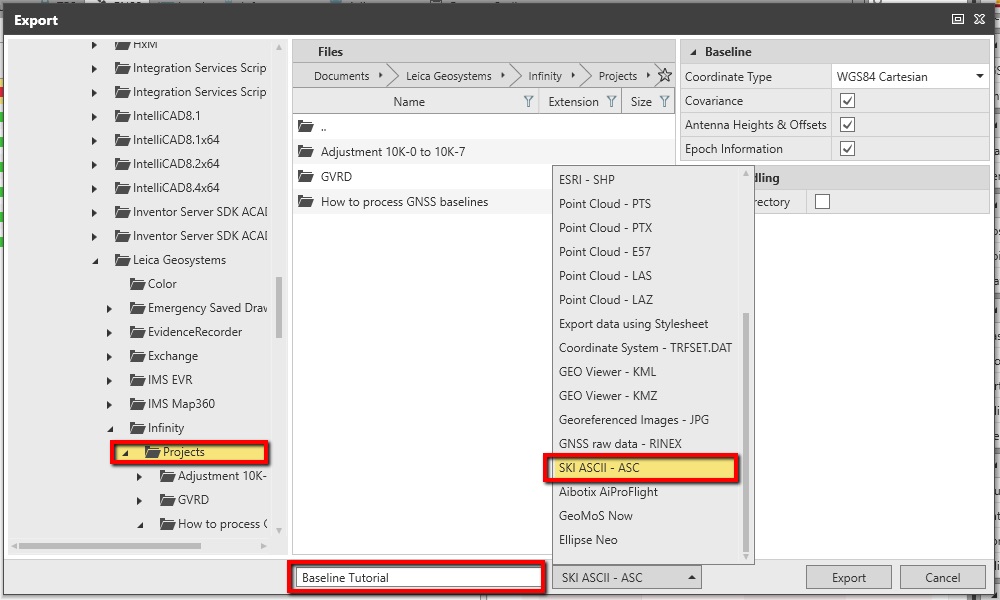Click the favorites star icon in breadcrumb bar
1000x600 pixels.
664,76
